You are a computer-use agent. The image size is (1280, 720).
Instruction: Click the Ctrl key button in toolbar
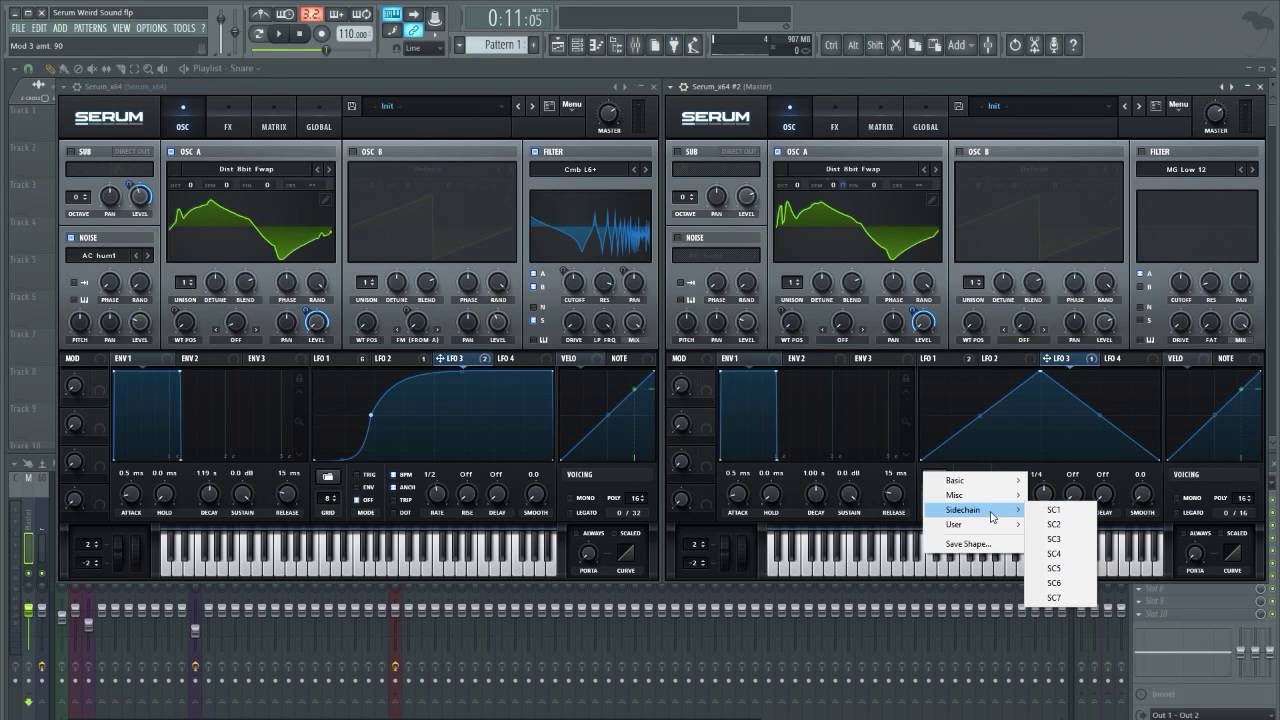[831, 45]
